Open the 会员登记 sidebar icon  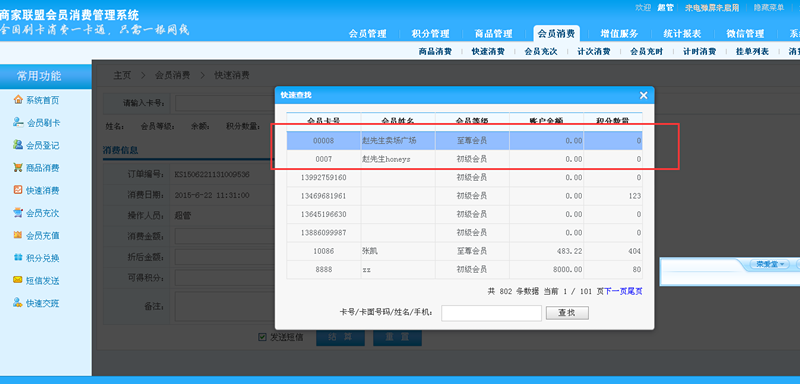tap(18, 145)
